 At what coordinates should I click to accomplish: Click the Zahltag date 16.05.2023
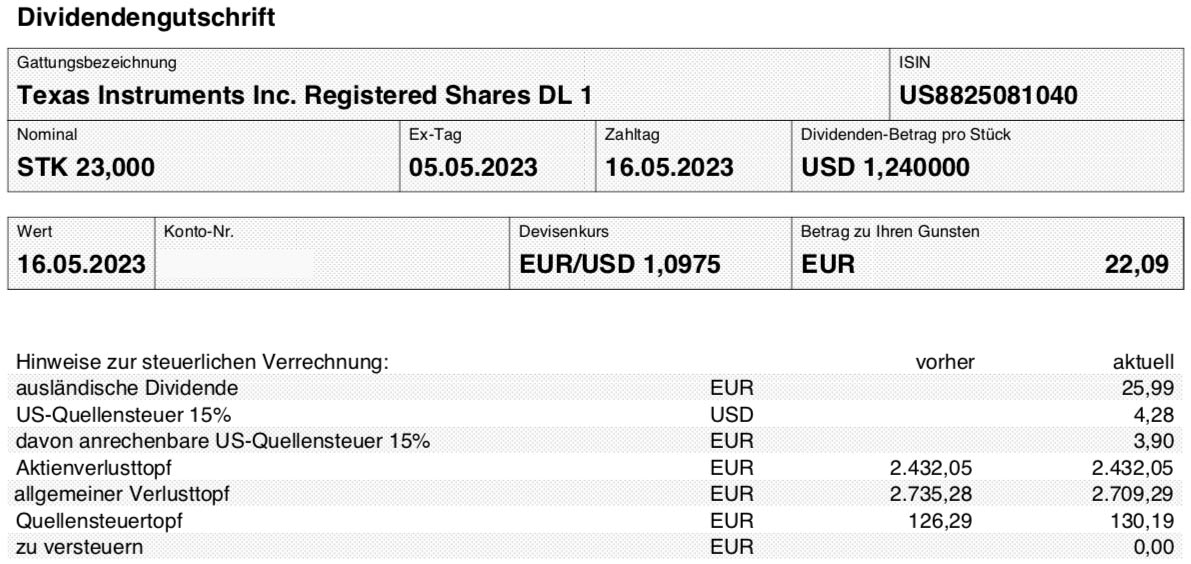(669, 167)
